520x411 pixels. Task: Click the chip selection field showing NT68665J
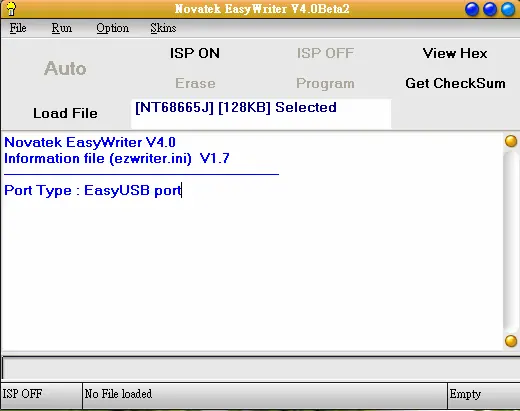click(x=261, y=114)
